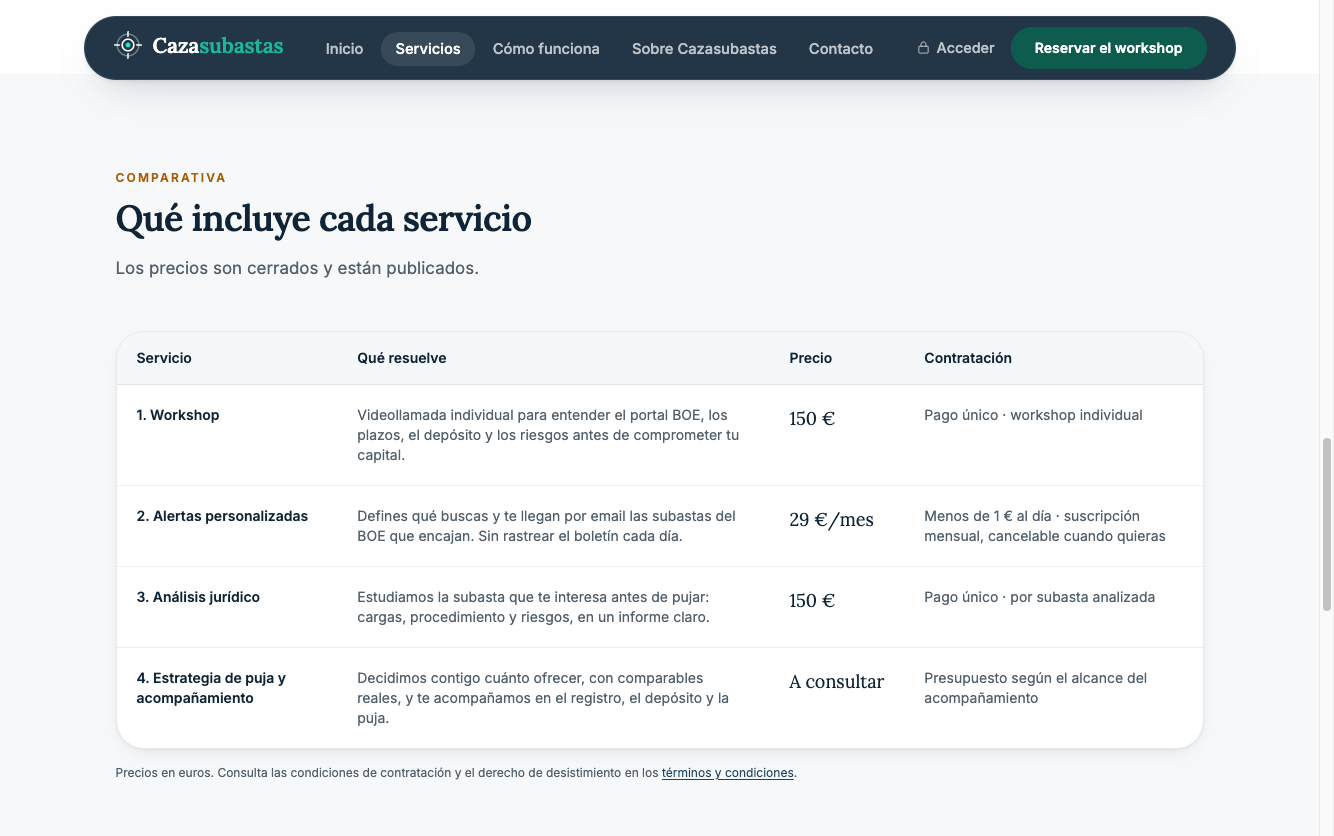
Task: Click the Cazasubastas brand name
Action: (x=218, y=46)
